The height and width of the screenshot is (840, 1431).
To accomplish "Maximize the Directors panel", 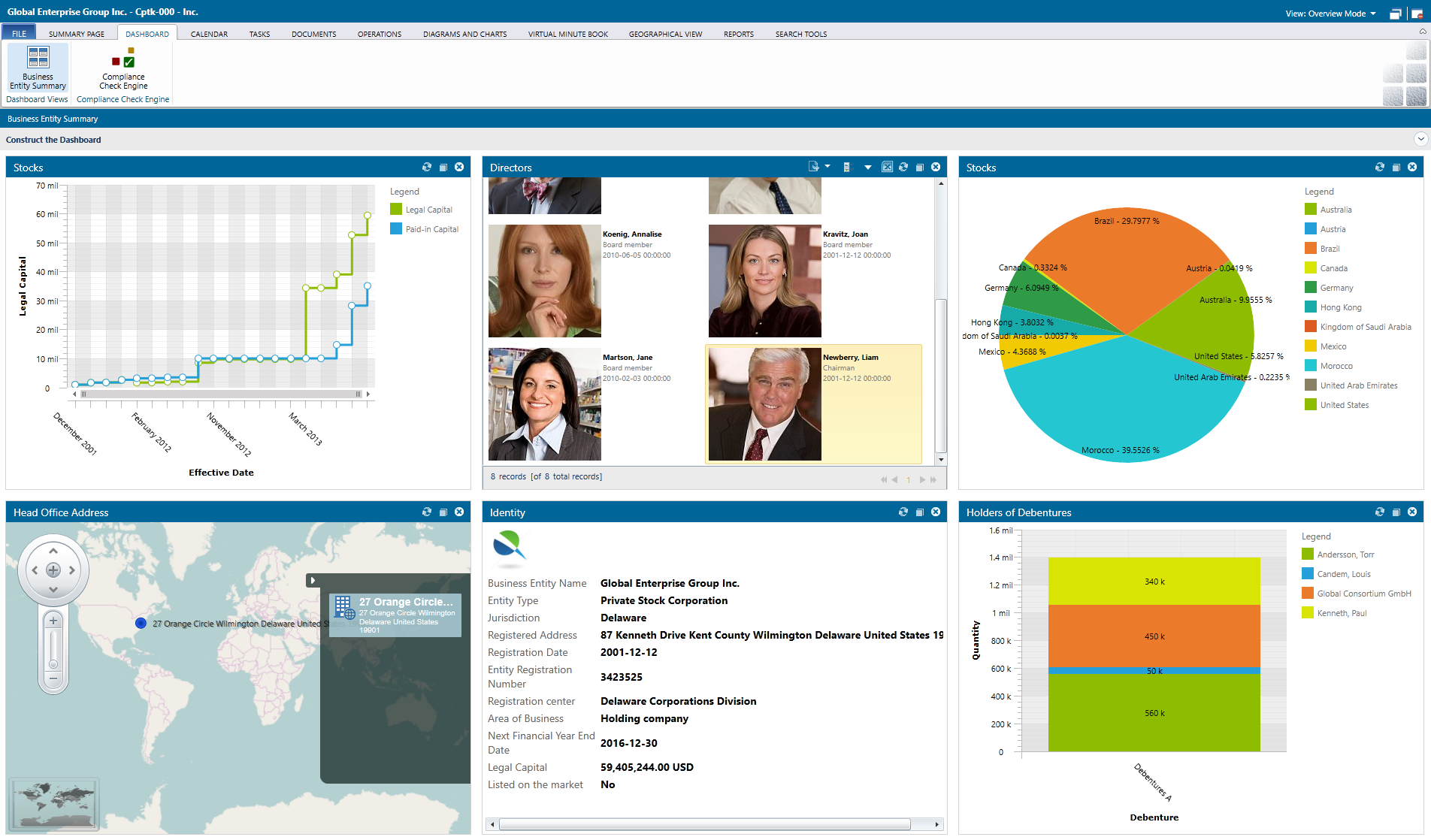I will (920, 168).
